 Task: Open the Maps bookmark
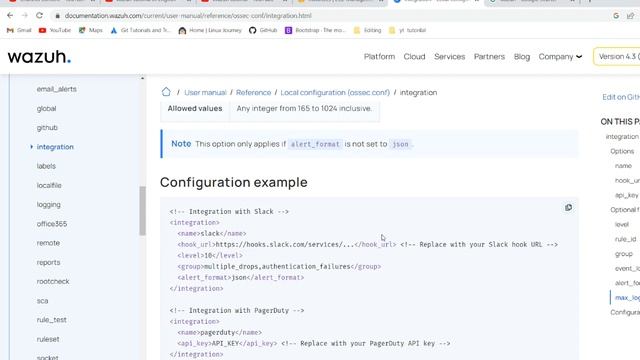pyautogui.click(x=91, y=30)
